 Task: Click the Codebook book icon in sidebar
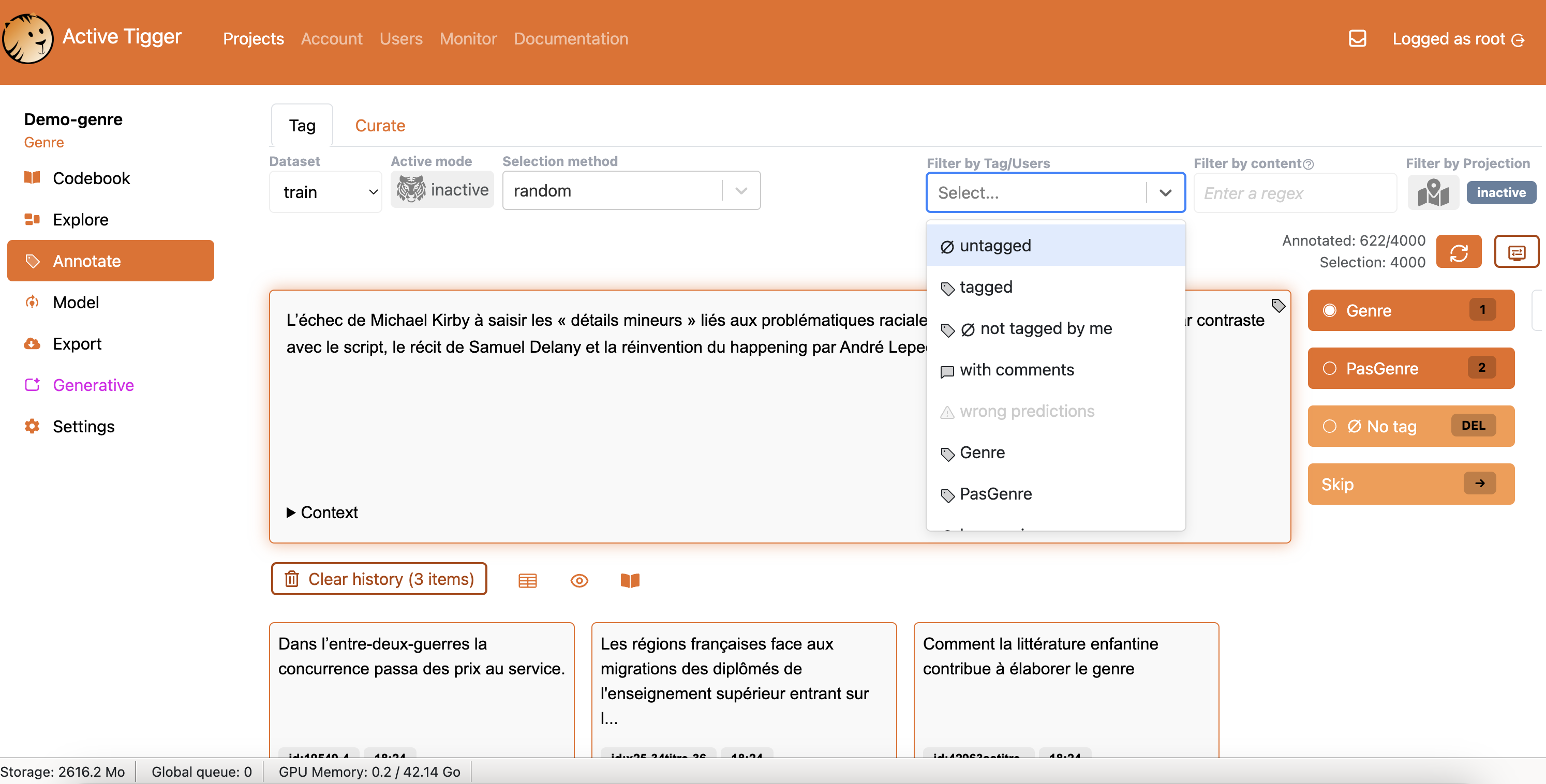click(33, 177)
